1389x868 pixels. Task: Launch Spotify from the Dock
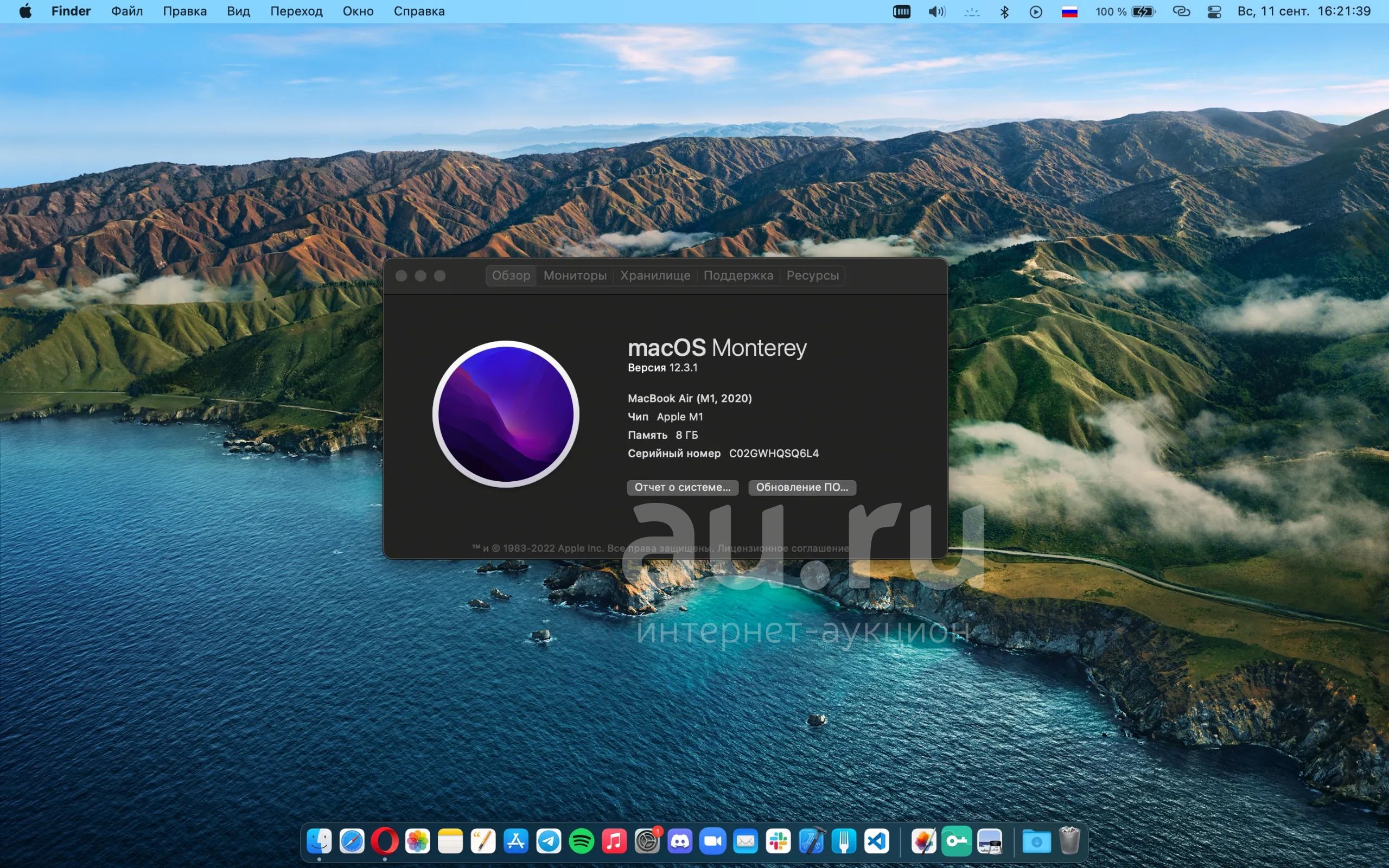pyautogui.click(x=582, y=842)
